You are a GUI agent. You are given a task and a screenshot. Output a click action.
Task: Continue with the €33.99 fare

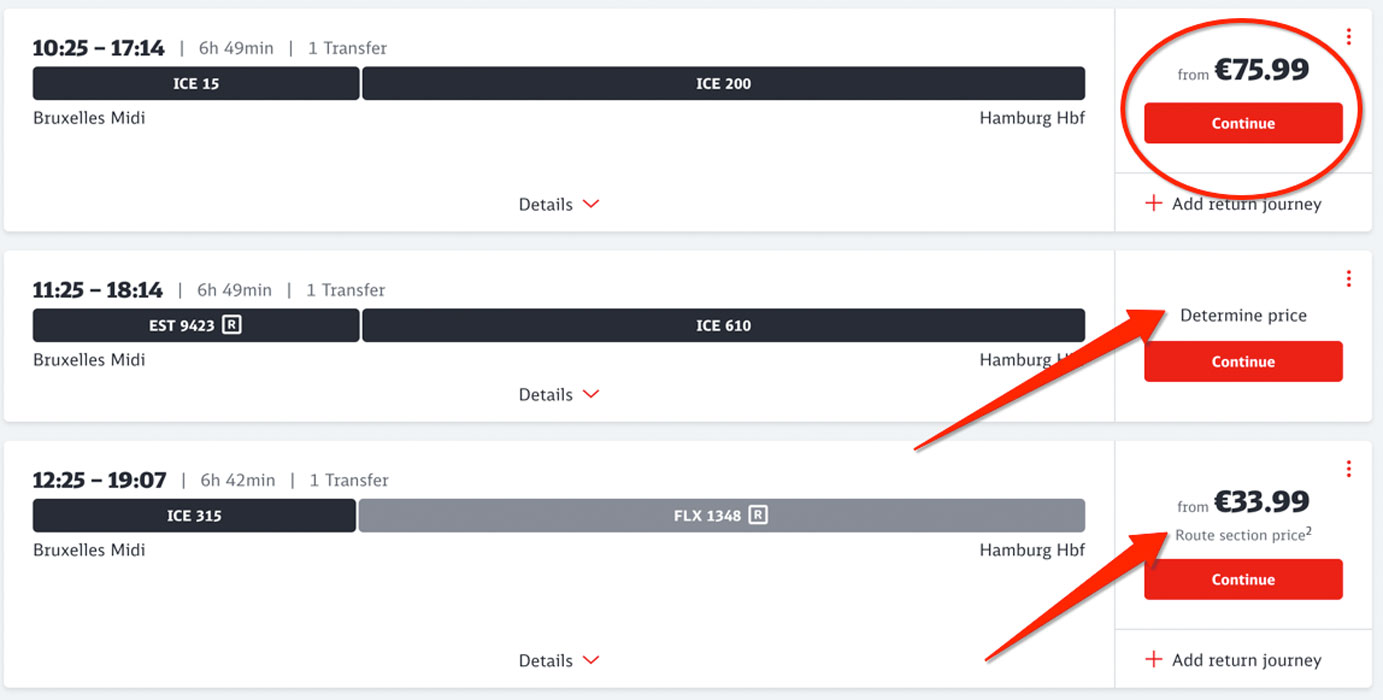point(1243,580)
